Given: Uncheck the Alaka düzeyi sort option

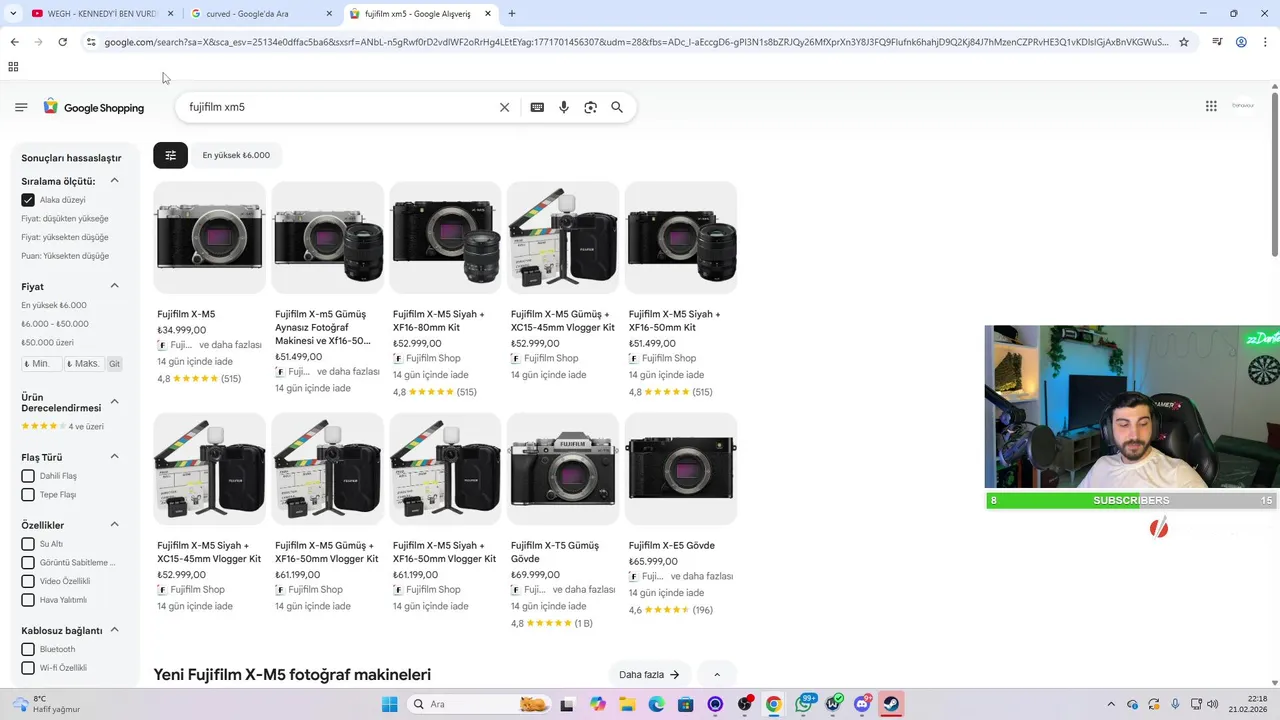Looking at the screenshot, I should [x=28, y=200].
